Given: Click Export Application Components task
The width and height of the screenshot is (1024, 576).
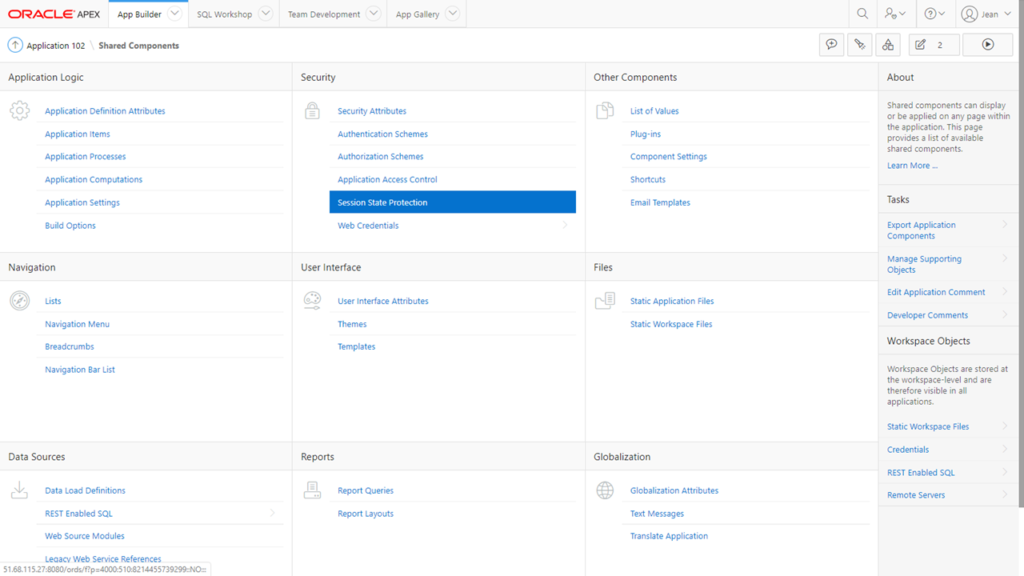Looking at the screenshot, I should [921, 230].
